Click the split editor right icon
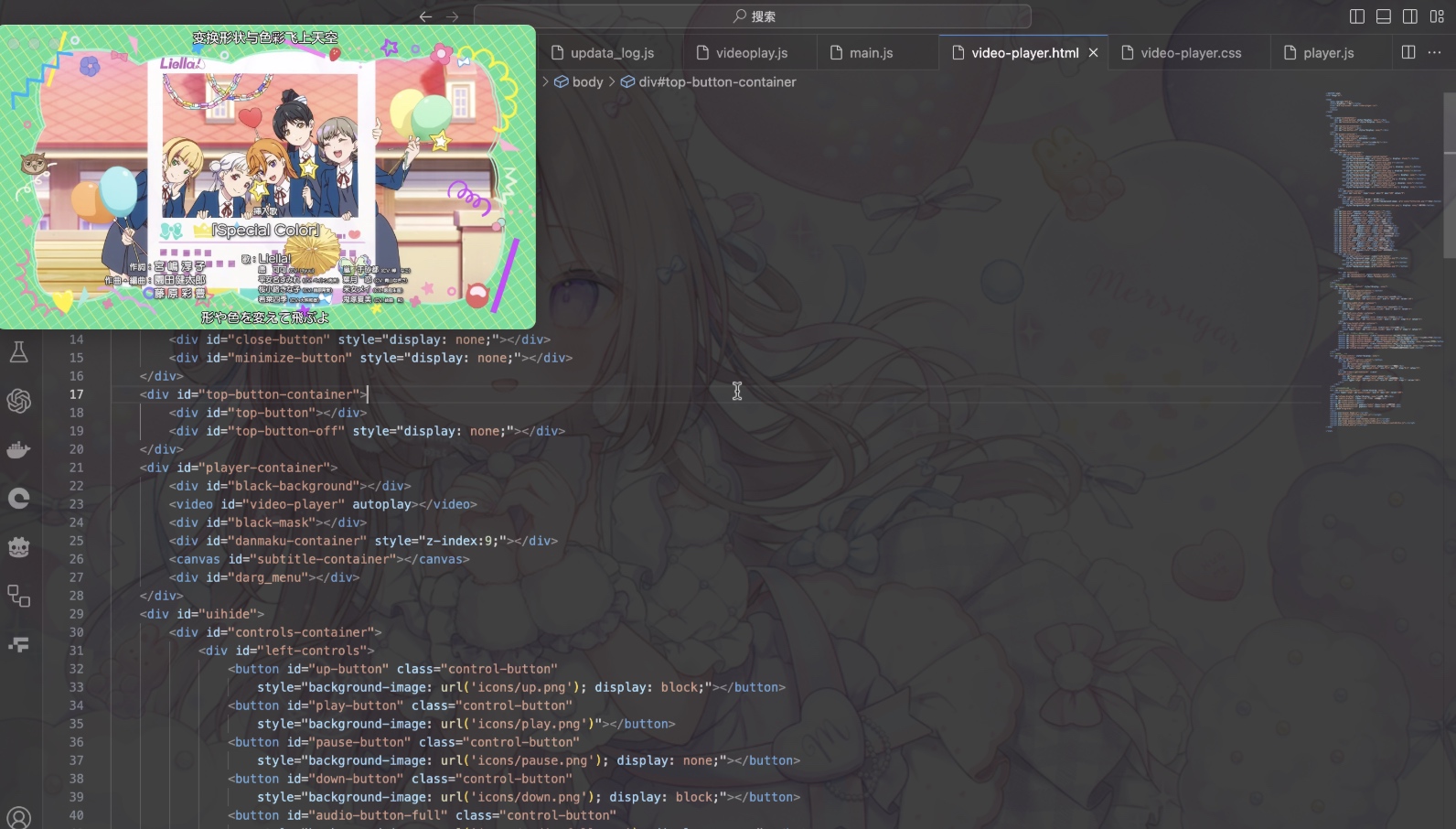The width and height of the screenshot is (1456, 829). 1408,53
